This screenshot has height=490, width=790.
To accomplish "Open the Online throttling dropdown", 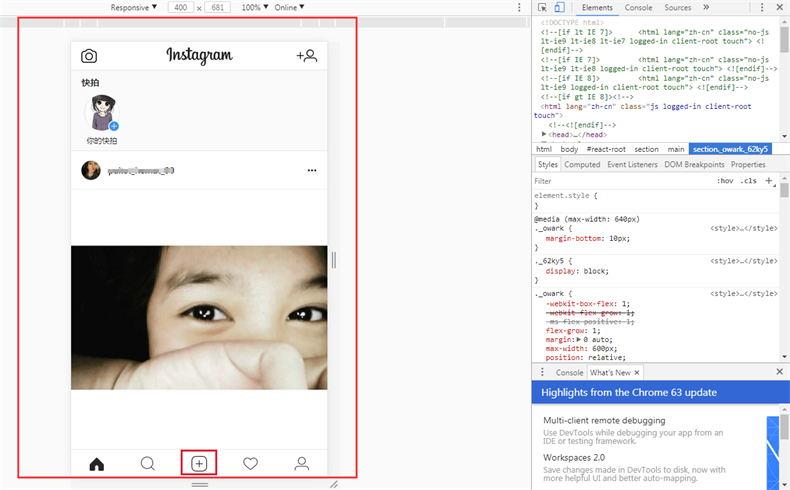I will point(289,8).
